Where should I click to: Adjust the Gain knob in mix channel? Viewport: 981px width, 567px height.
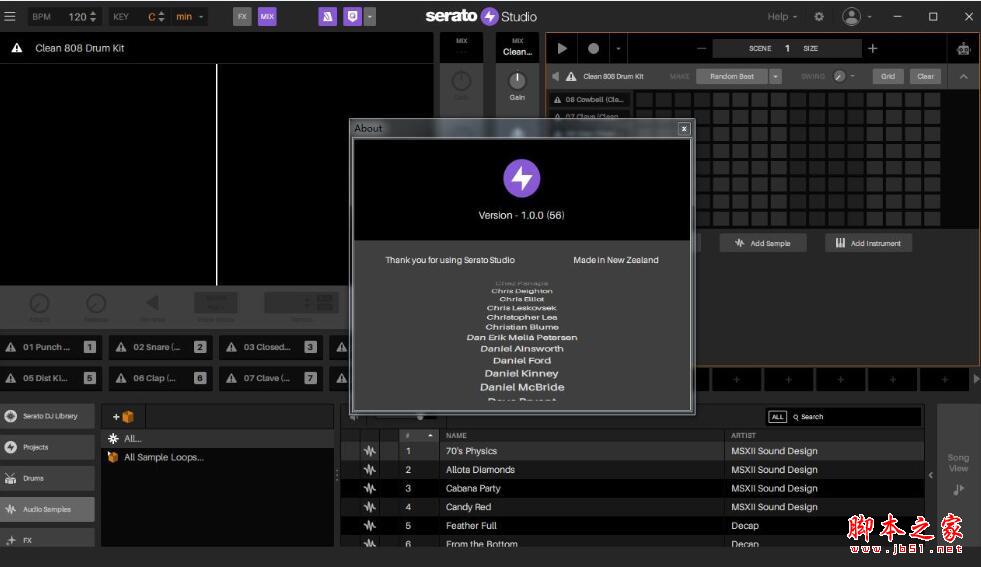517,81
